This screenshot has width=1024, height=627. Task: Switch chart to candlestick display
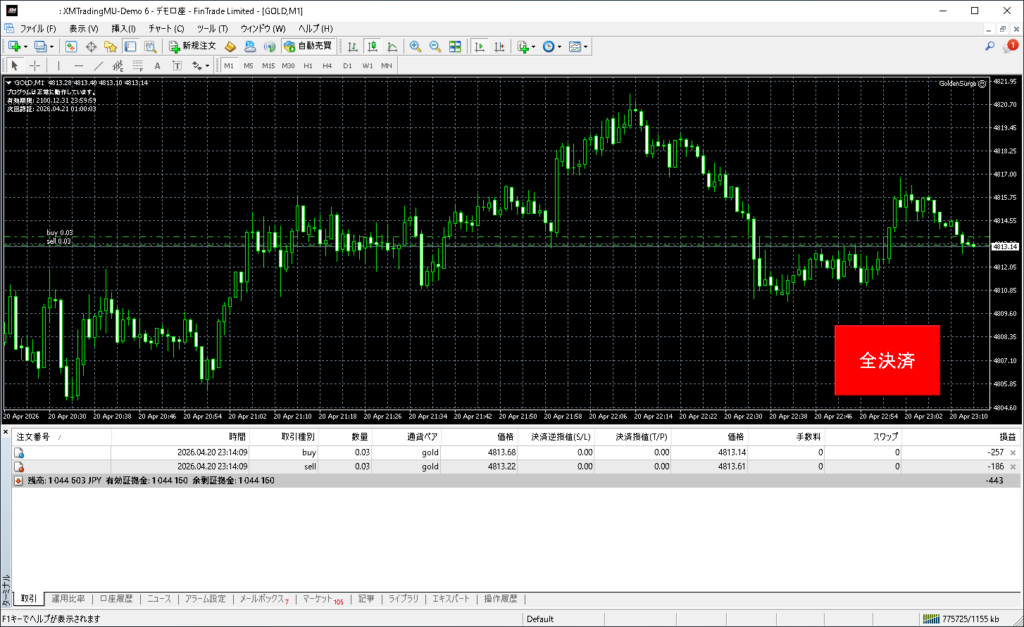[x=372, y=46]
